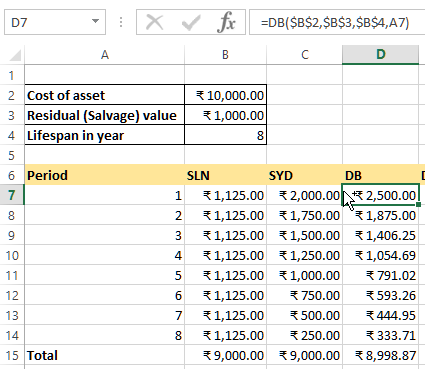Image resolution: width=425 pixels, height=369 pixels.
Task: Click the Enter checkmark formula bar icon
Action: [191, 22]
